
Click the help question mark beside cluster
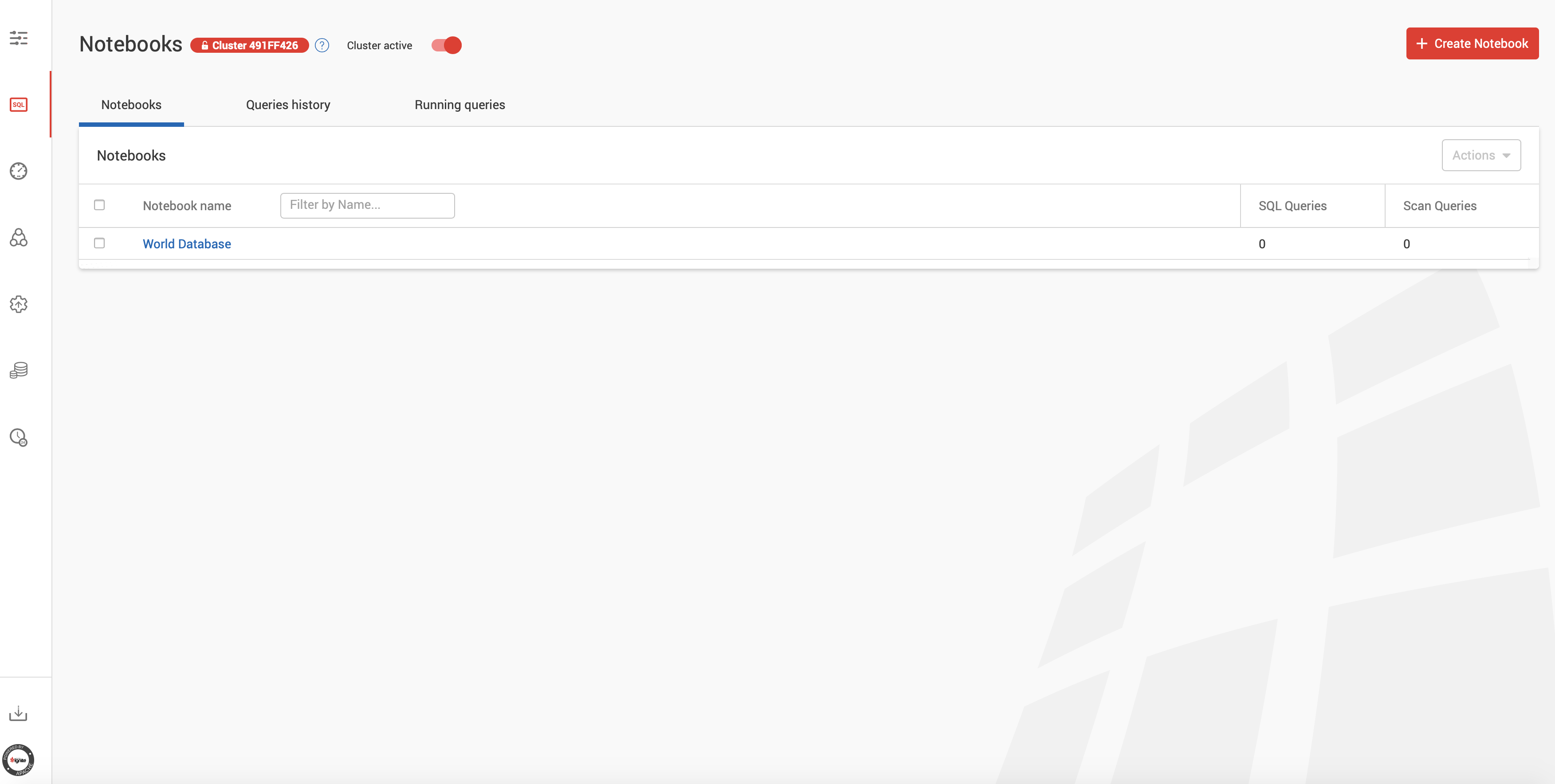click(x=322, y=45)
